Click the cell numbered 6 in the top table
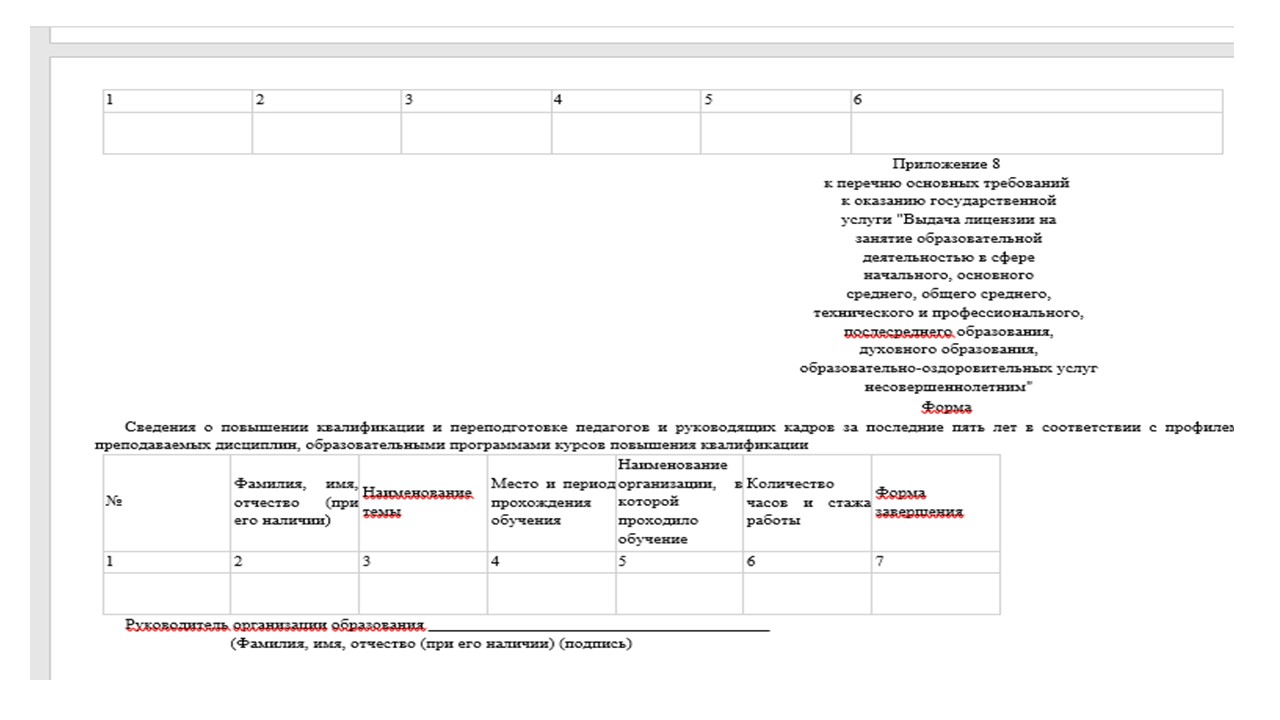The image size is (1280, 720). [1036, 101]
